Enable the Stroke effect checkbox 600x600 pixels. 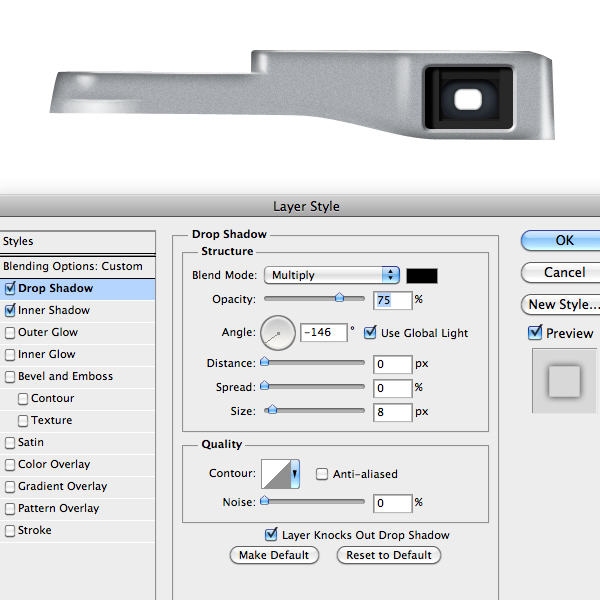point(10,531)
